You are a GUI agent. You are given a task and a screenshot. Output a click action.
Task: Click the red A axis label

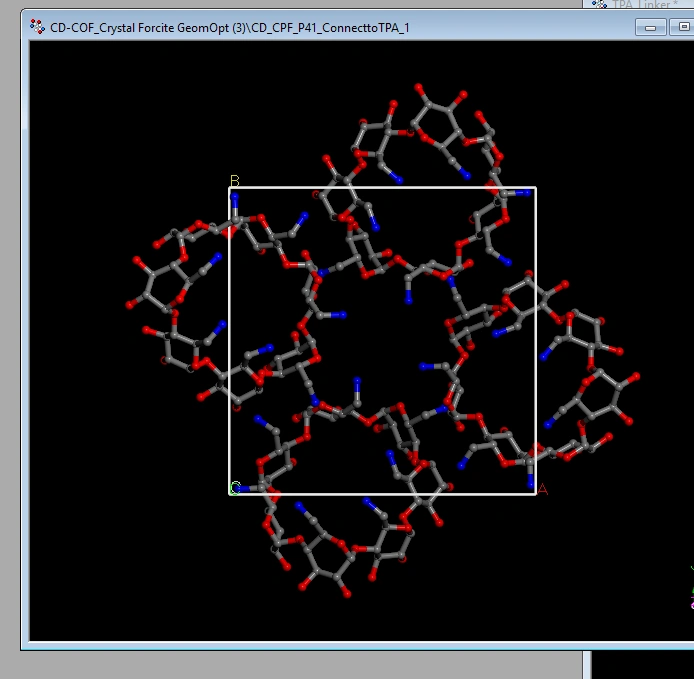(x=543, y=490)
